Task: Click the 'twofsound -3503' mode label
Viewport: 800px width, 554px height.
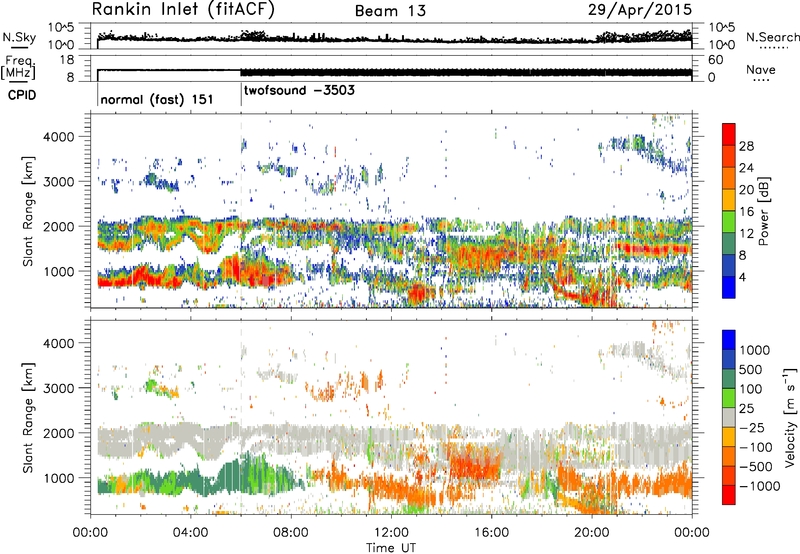Action: coord(299,91)
